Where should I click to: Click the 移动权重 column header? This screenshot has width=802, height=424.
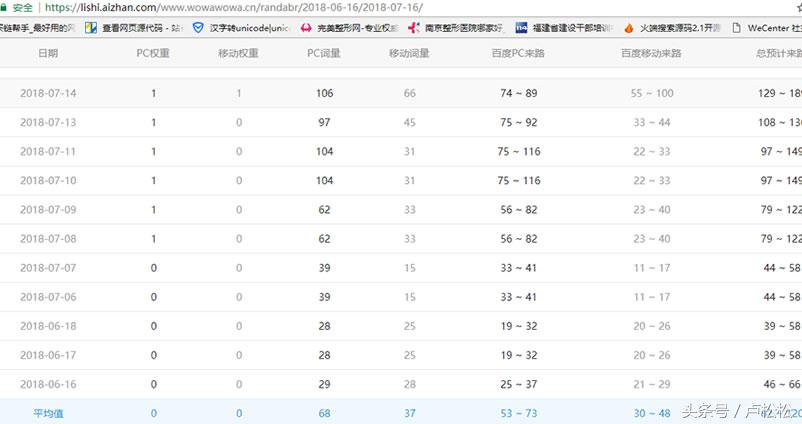tap(238, 53)
